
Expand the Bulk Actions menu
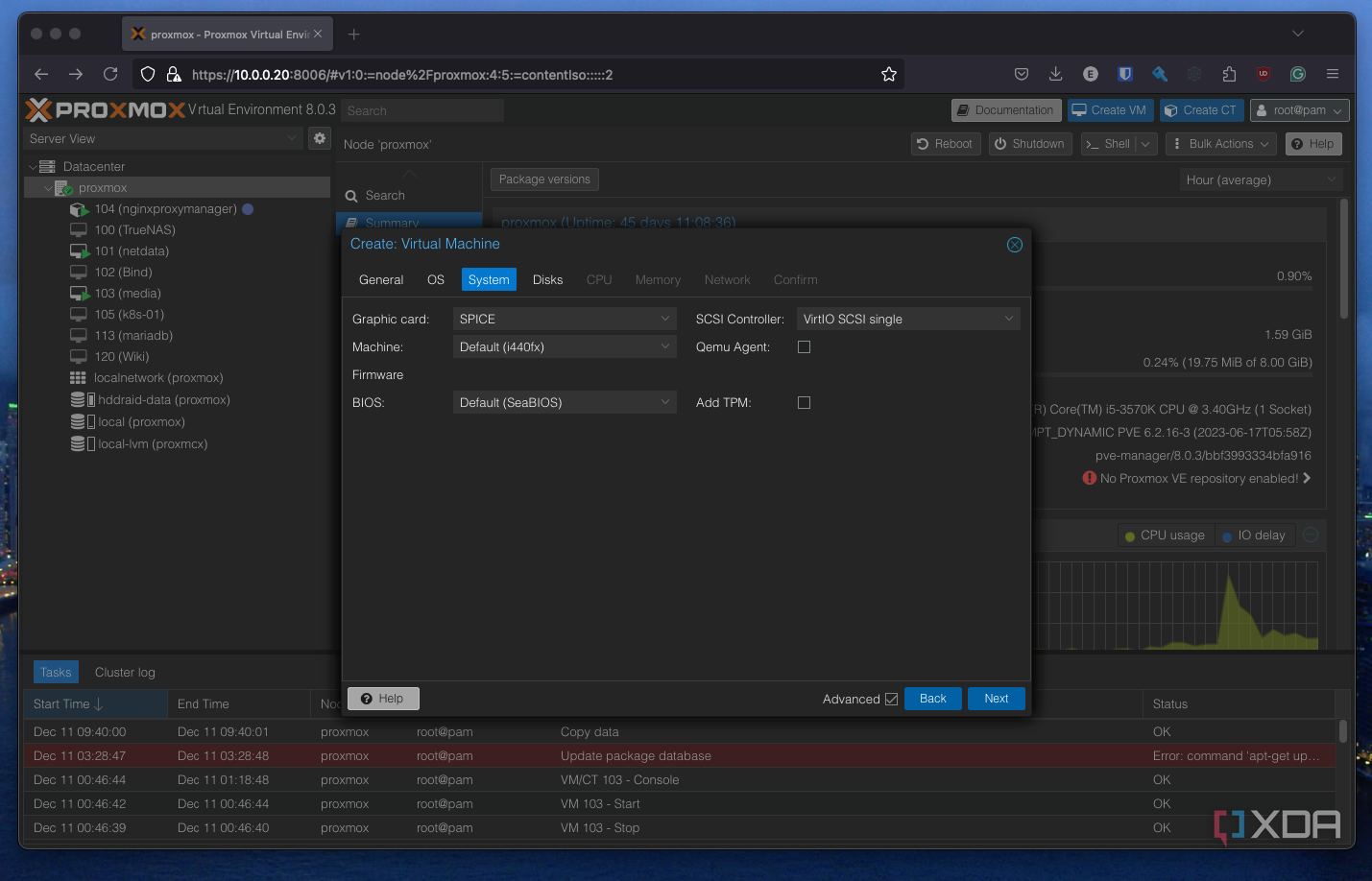(x=1220, y=144)
